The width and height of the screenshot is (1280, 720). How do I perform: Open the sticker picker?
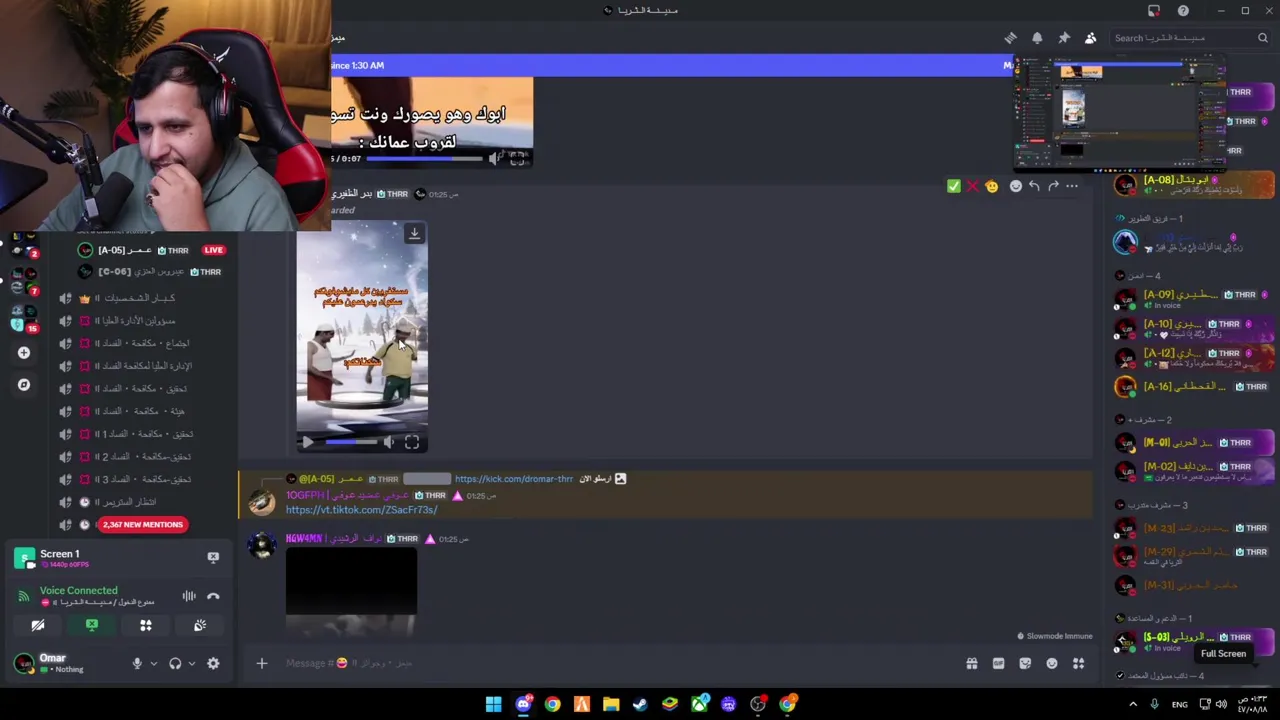point(1025,663)
